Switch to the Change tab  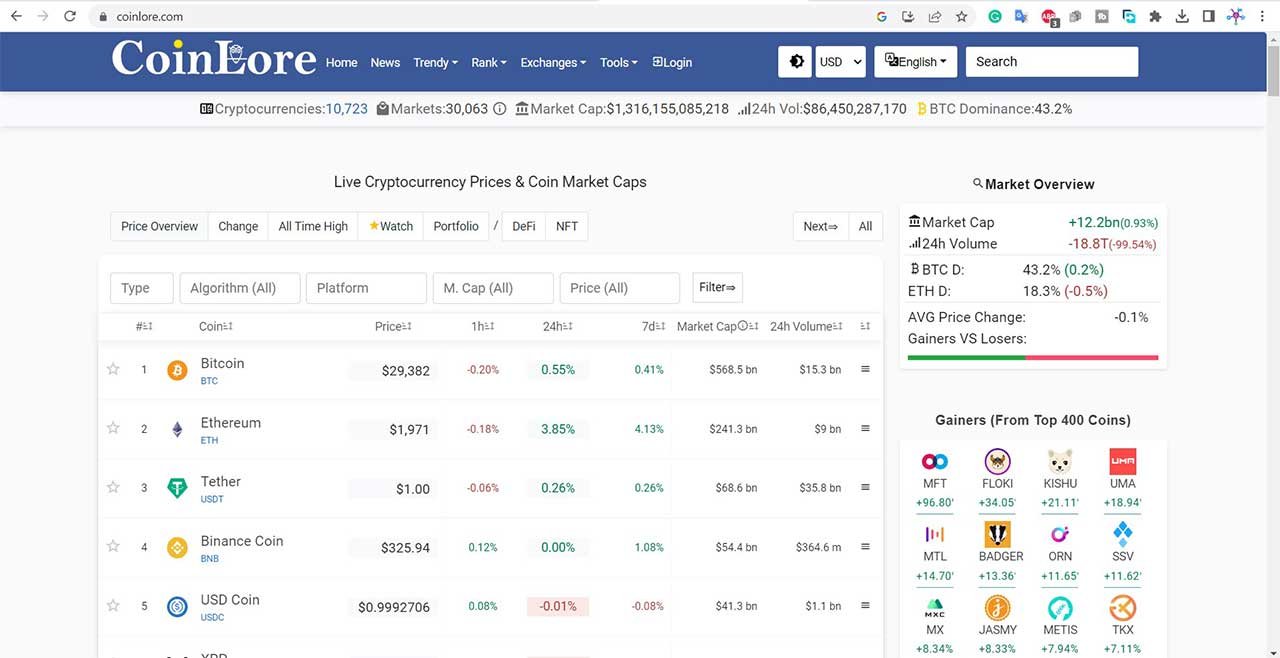tap(238, 226)
